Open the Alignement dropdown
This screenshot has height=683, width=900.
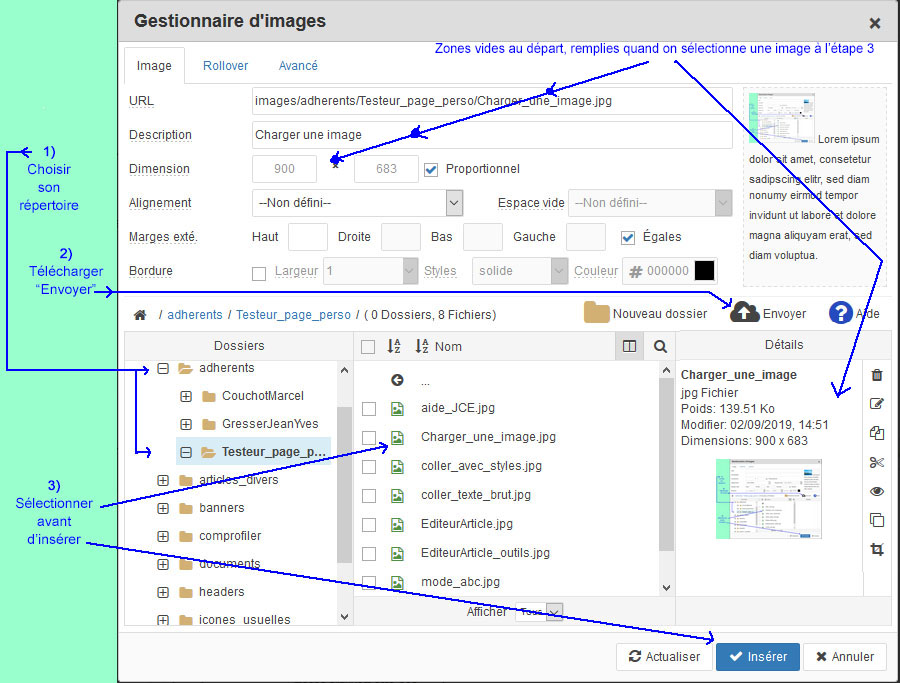click(x=357, y=203)
